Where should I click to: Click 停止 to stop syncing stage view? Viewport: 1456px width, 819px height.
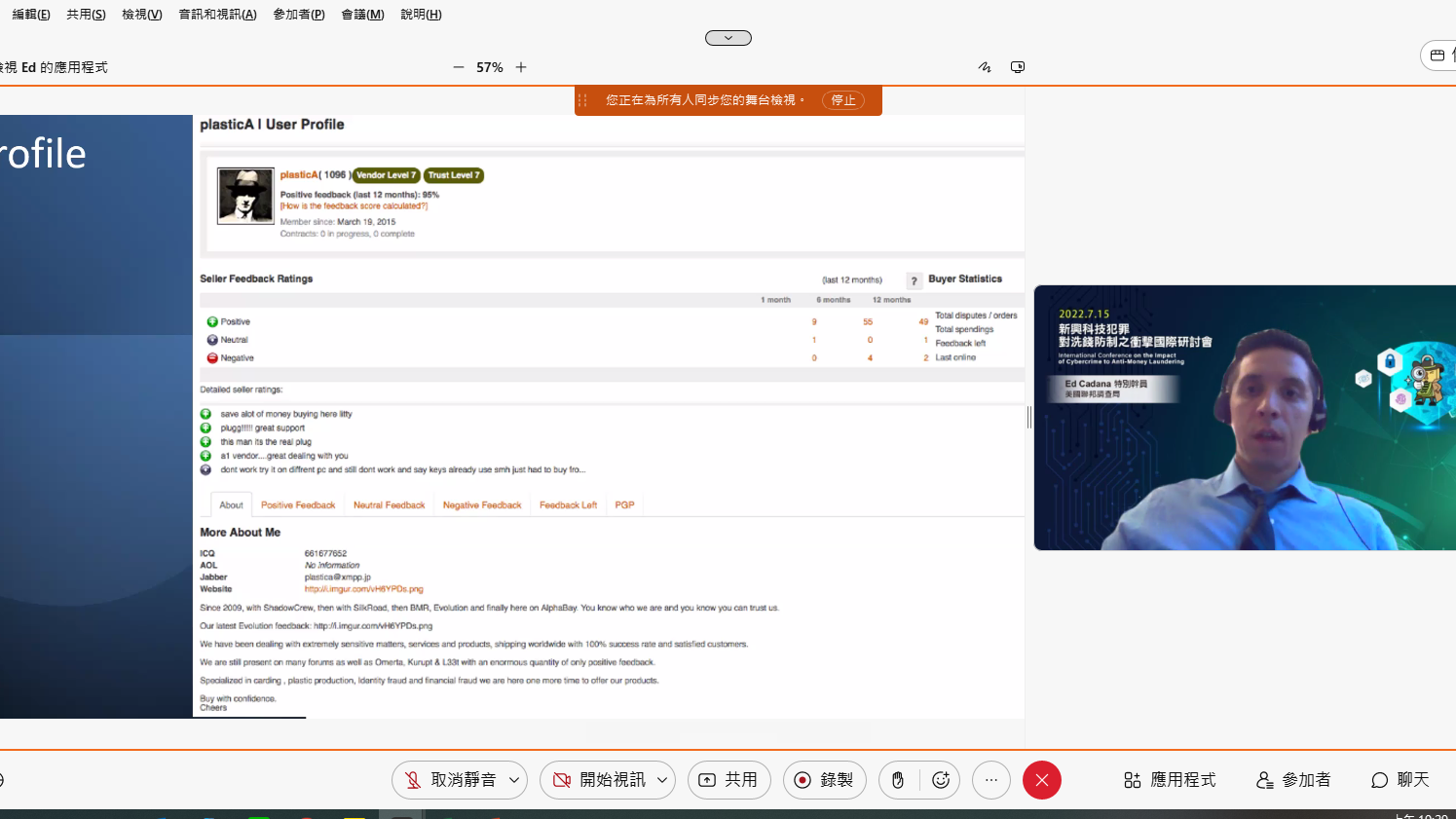point(843,100)
